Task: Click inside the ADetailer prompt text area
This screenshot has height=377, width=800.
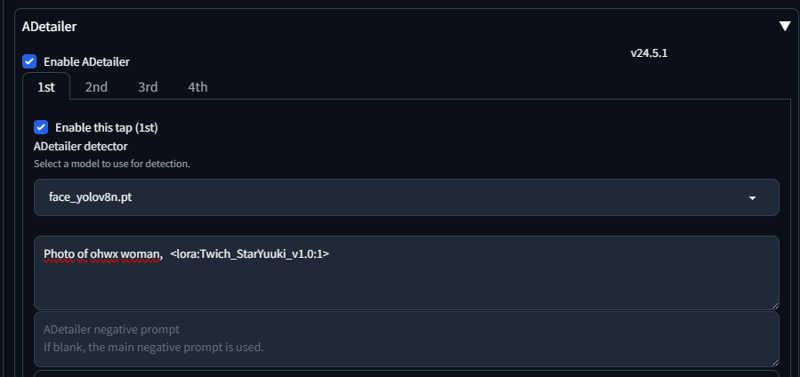Action: click(x=407, y=272)
